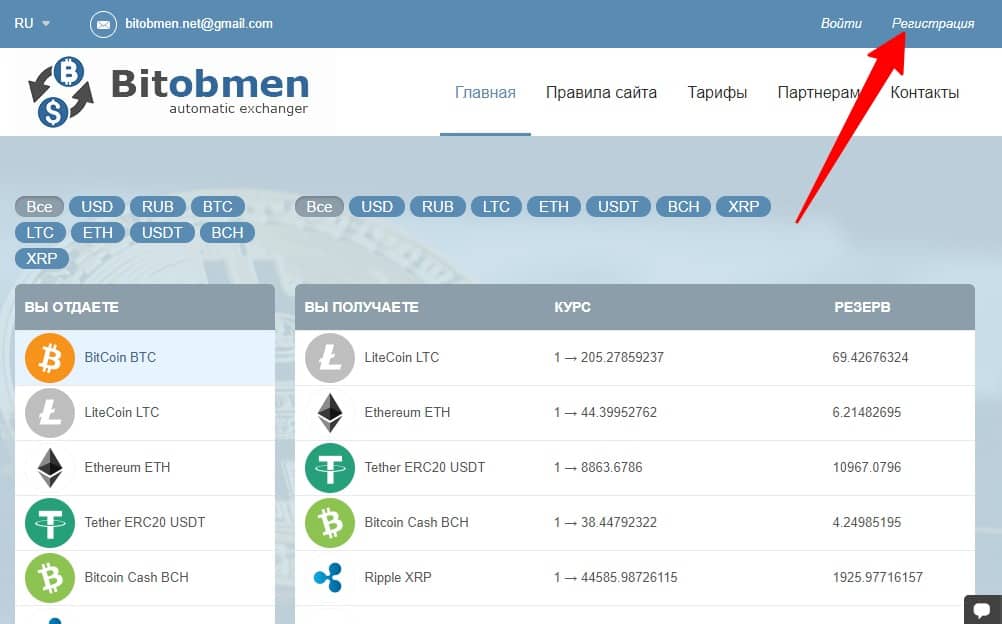The width and height of the screenshot is (1002, 624).
Task: Select Все filter in the receive filters
Action: pos(319,207)
